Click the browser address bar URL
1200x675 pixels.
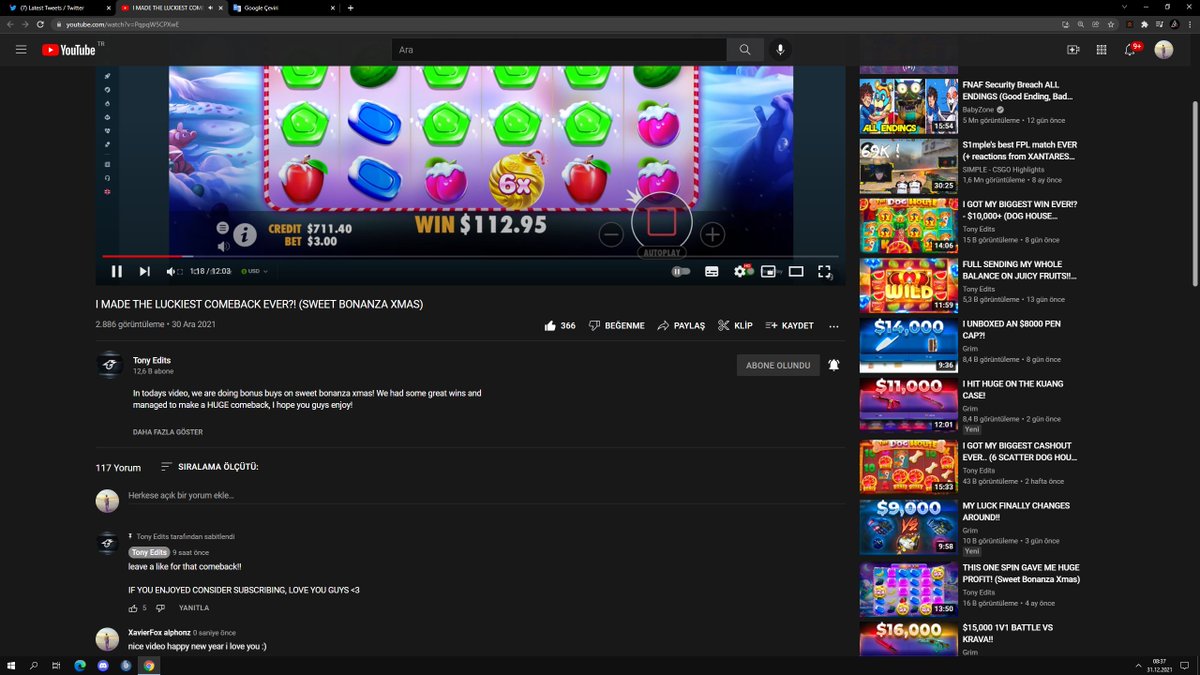point(123,23)
